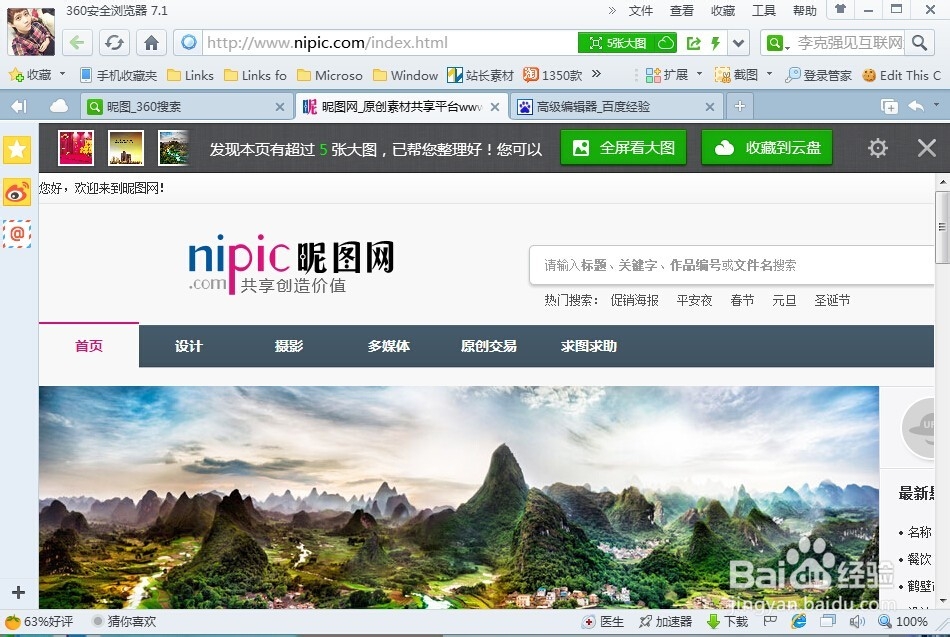Viewport: 950px width, 637px height.
Task: Click the search magnifier icon
Action: 920,43
